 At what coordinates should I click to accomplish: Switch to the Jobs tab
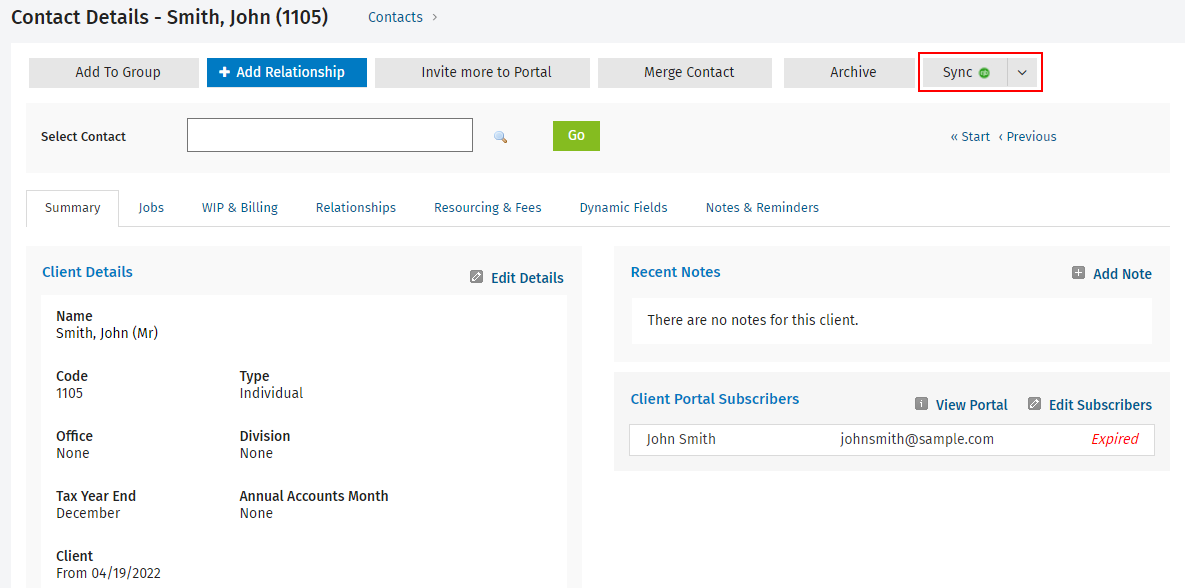click(x=151, y=207)
